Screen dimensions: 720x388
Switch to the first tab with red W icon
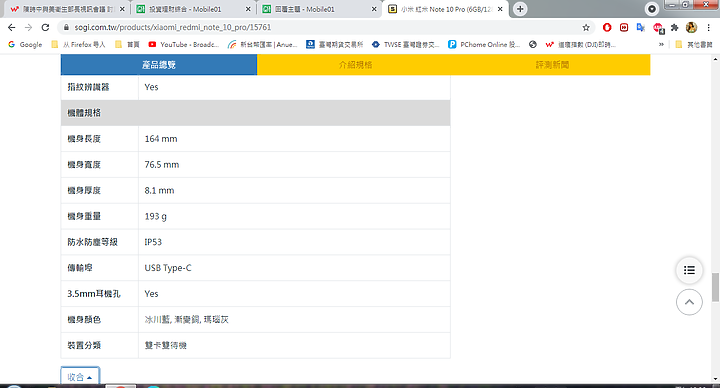point(67,9)
